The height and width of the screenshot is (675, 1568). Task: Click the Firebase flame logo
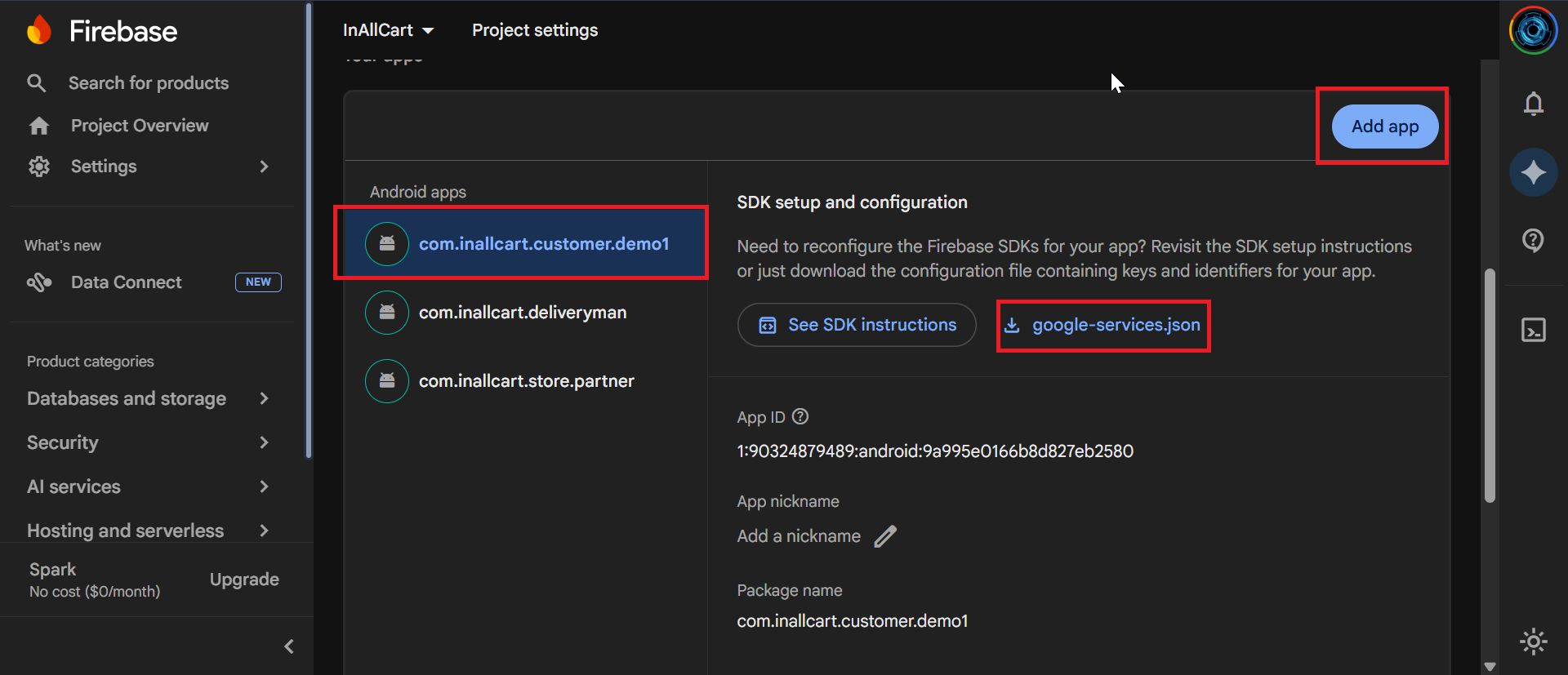pyautogui.click(x=39, y=30)
